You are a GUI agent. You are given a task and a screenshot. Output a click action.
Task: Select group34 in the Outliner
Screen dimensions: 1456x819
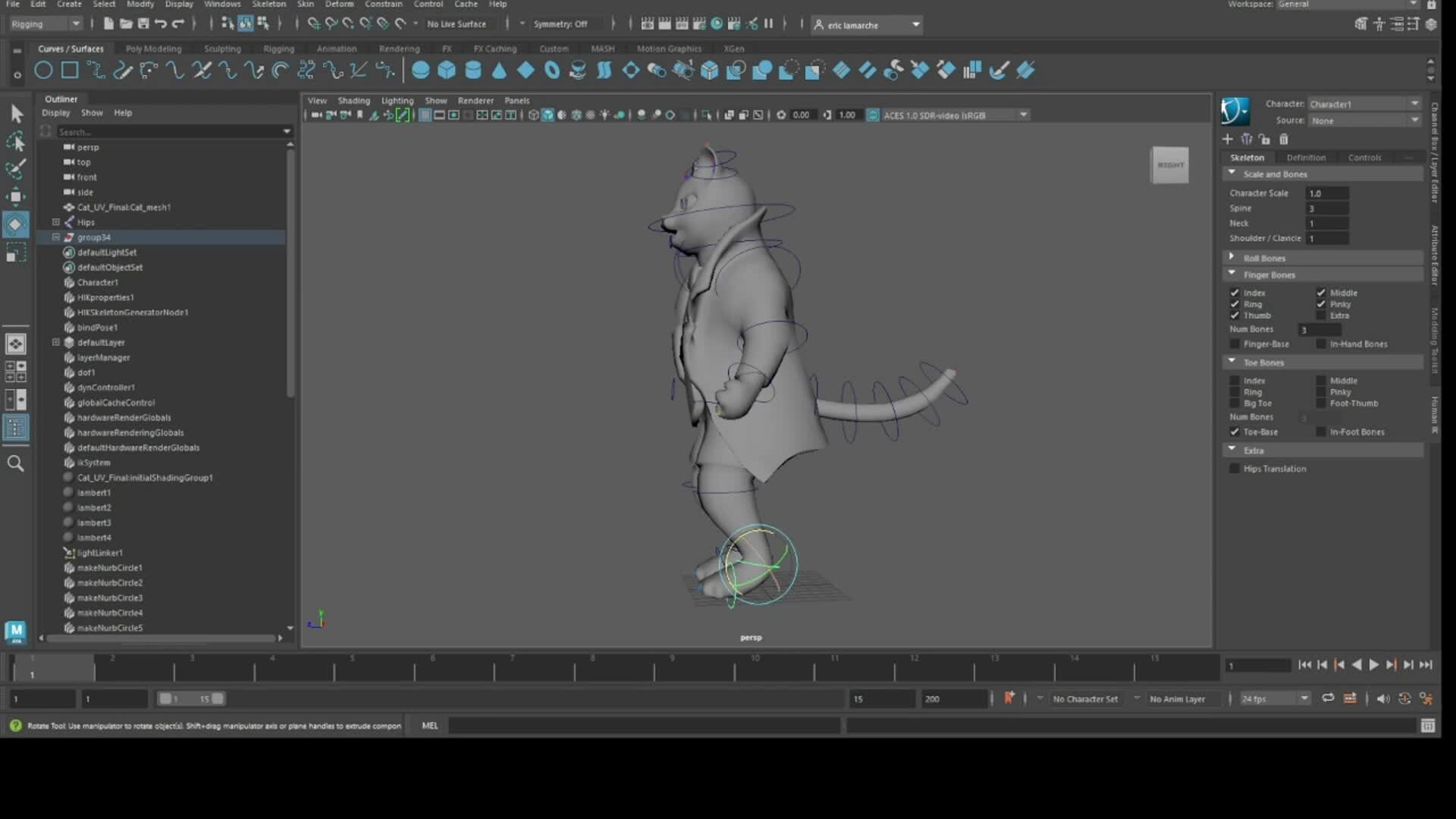point(93,237)
